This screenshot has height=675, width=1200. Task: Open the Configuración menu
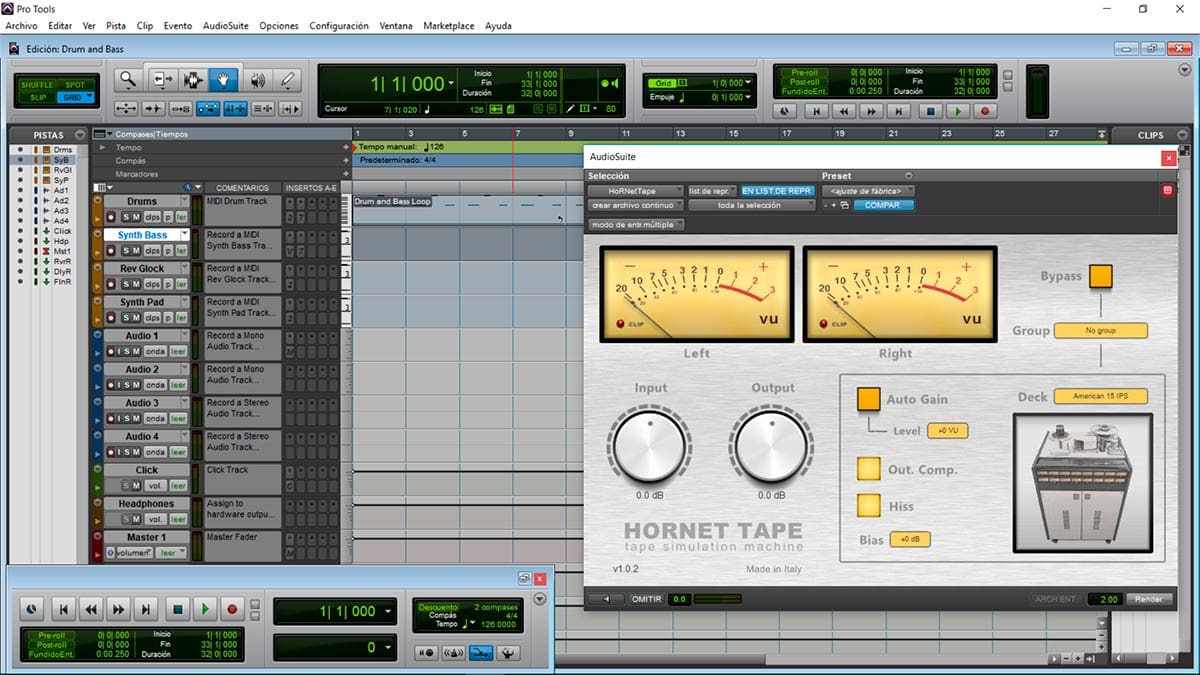click(338, 25)
